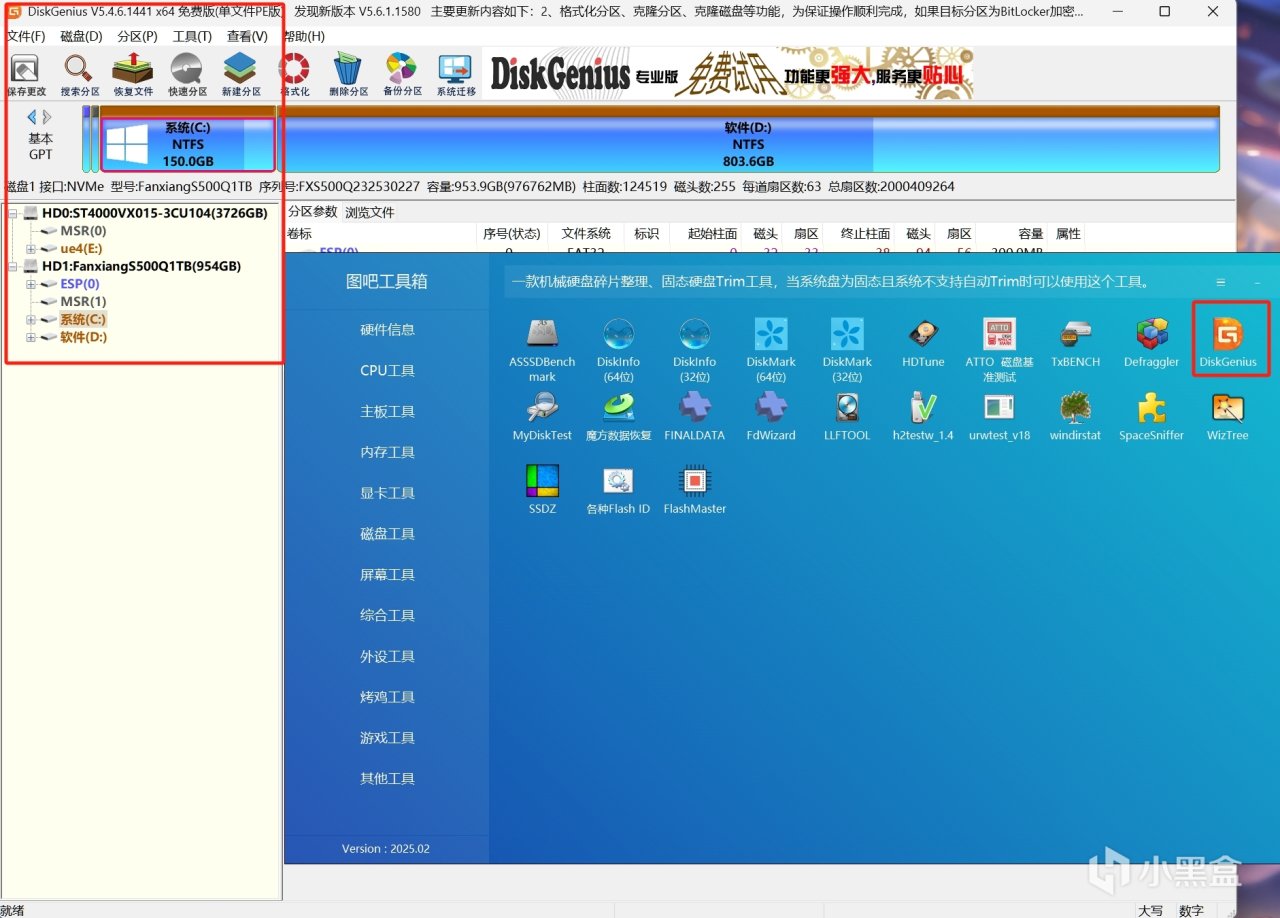Open 主板工具 category in the toolbox
Screen dimensions: 1280x918
(387, 412)
